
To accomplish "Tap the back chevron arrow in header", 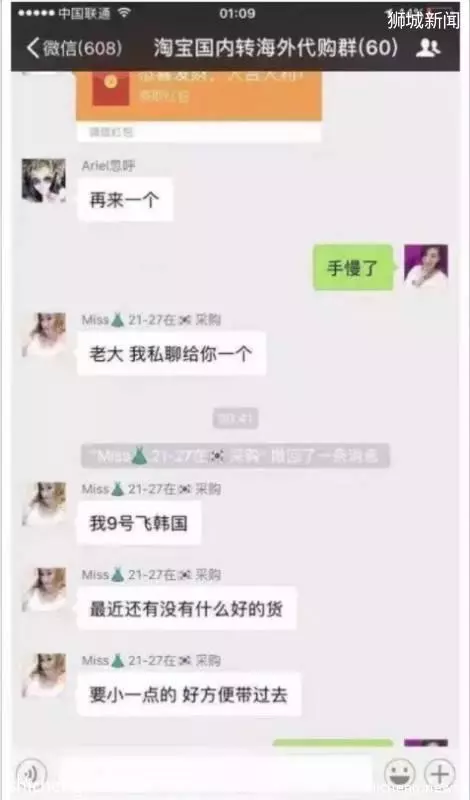I will pyautogui.click(x=33, y=48).
